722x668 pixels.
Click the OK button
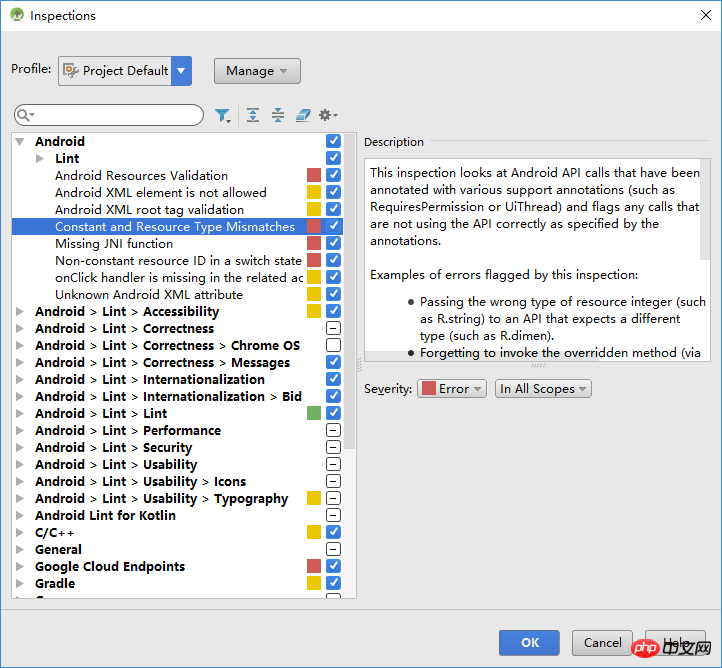click(x=529, y=643)
